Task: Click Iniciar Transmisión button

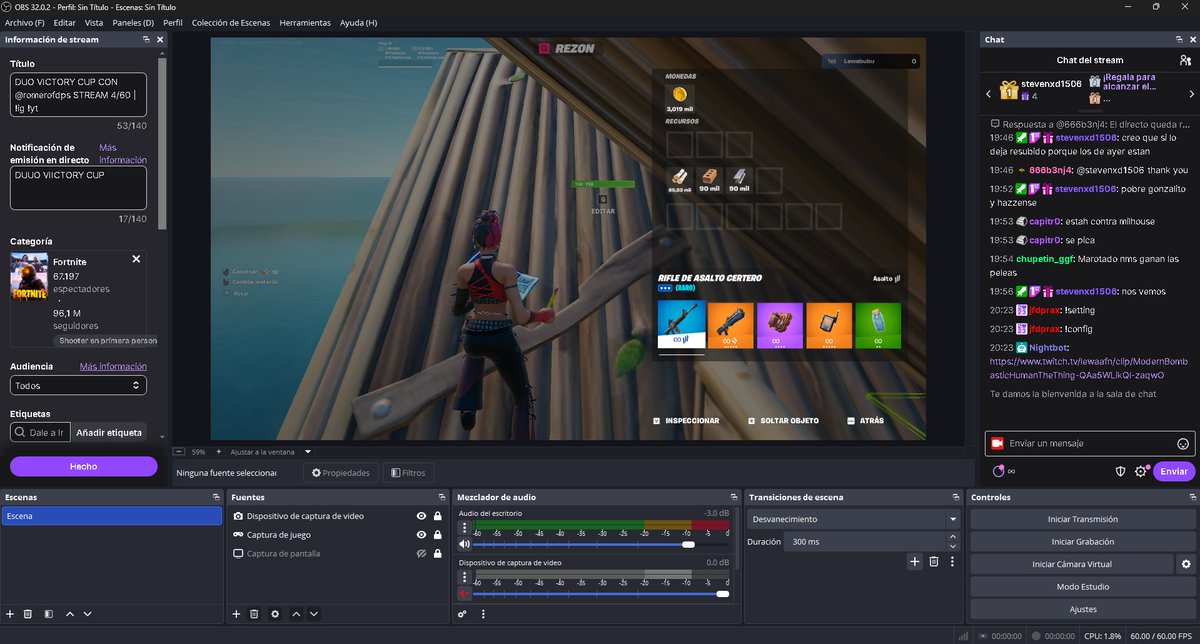Action: [x=1083, y=519]
